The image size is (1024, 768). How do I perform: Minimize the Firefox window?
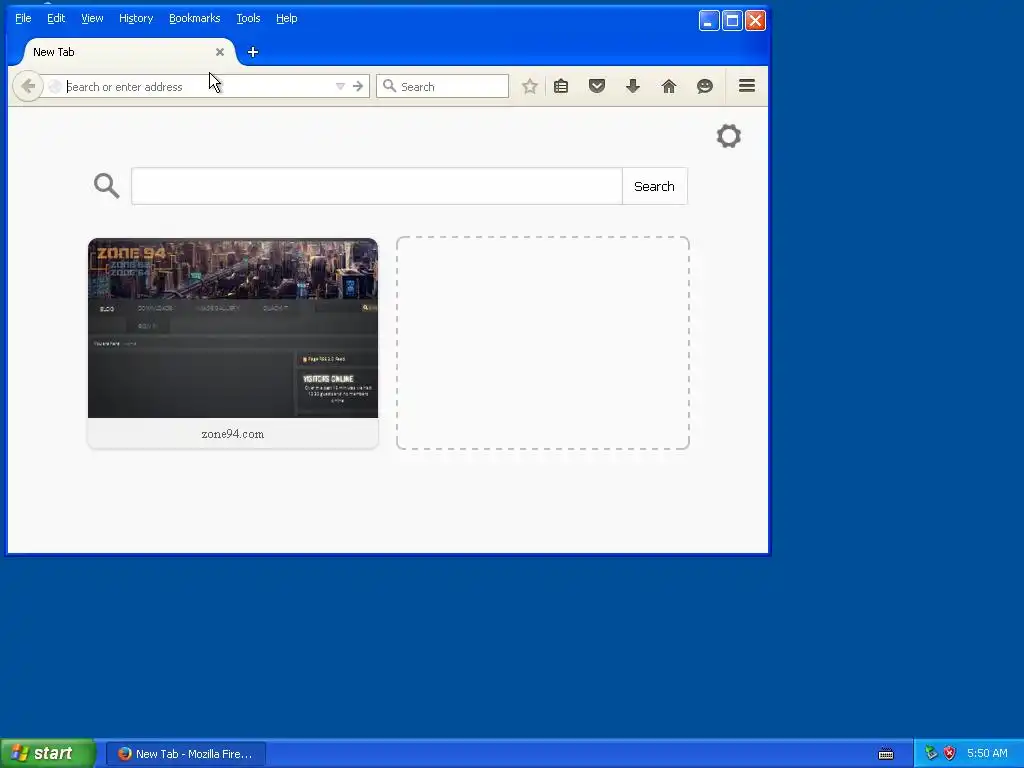pos(709,20)
